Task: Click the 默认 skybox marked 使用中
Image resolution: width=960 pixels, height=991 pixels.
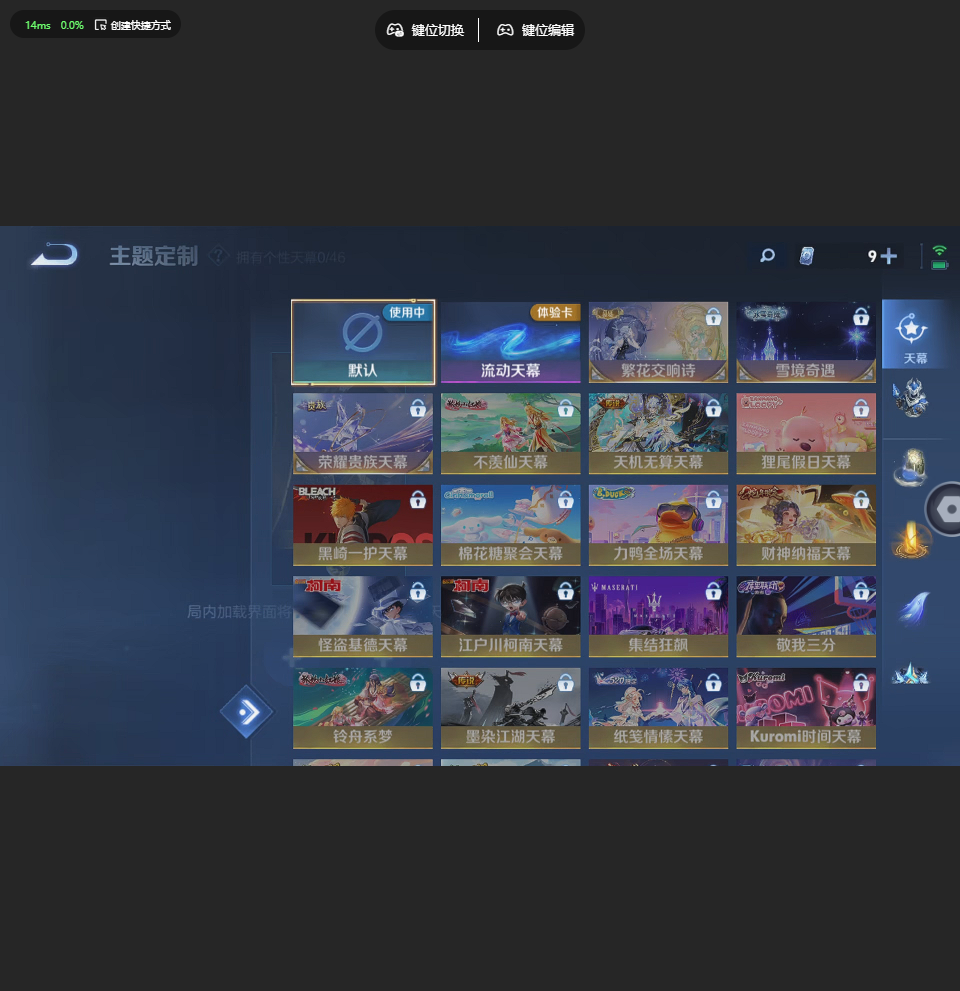Action: 363,342
